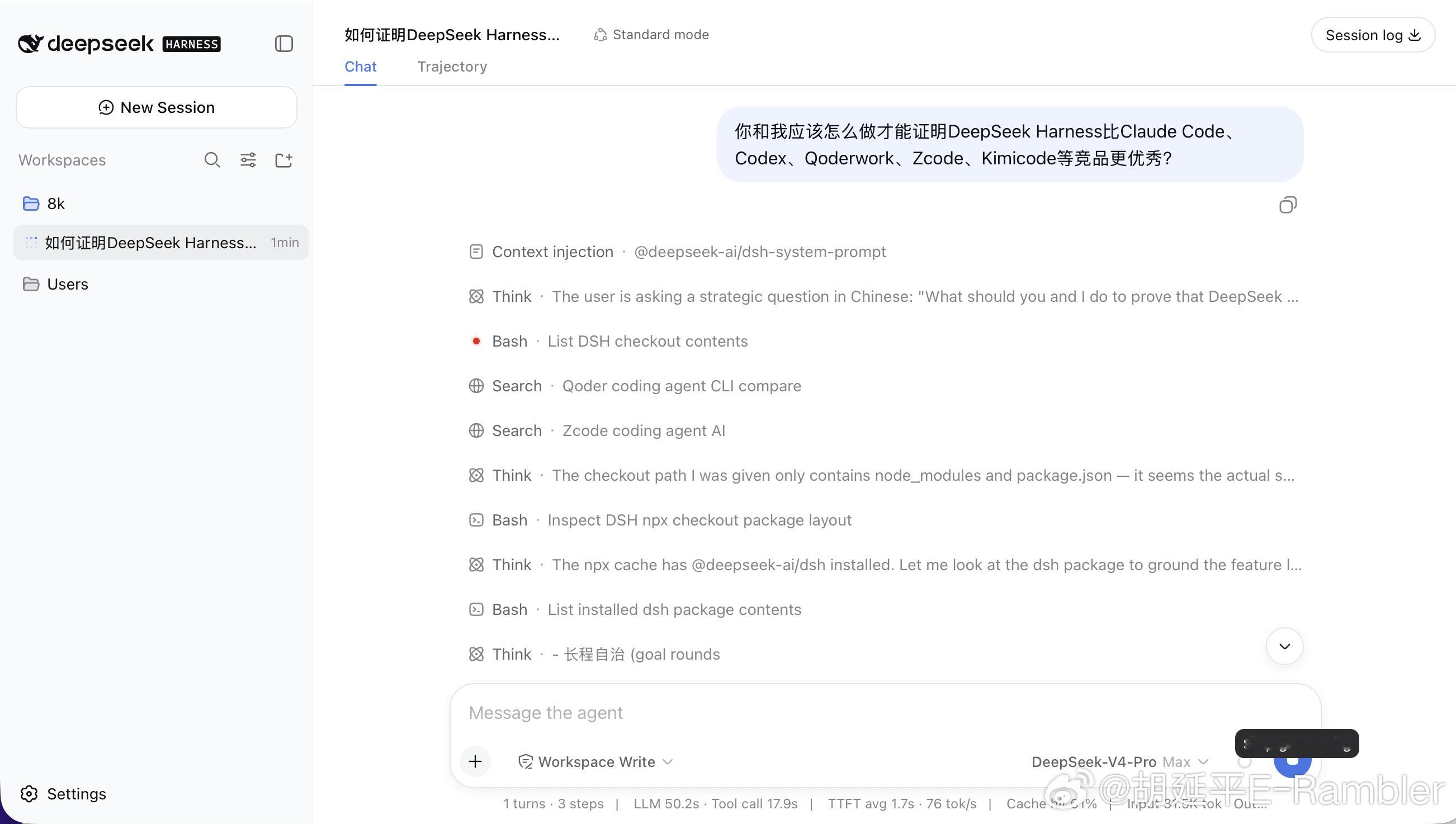Click the Think icon of first Think step
The height and width of the screenshot is (824, 1456).
click(476, 296)
